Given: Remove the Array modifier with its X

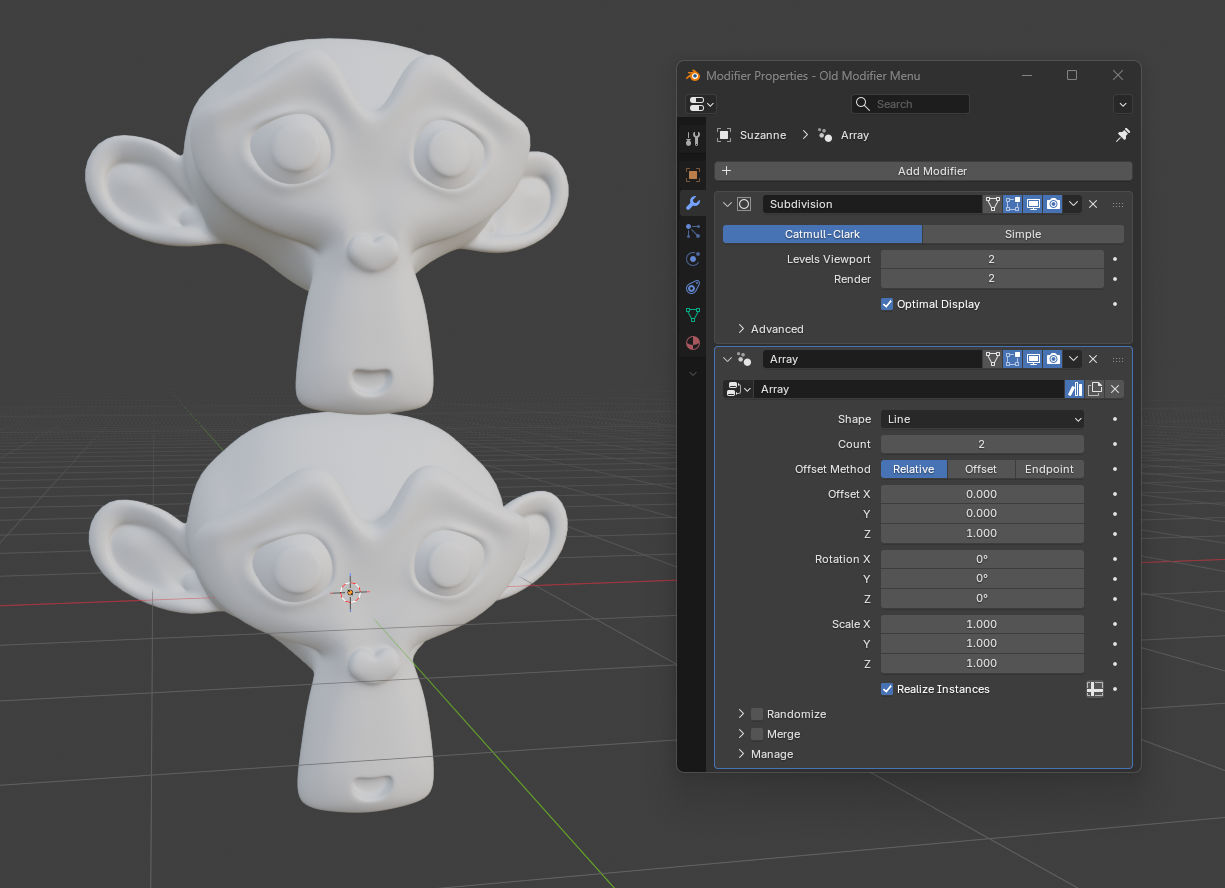Looking at the screenshot, I should click(1093, 359).
